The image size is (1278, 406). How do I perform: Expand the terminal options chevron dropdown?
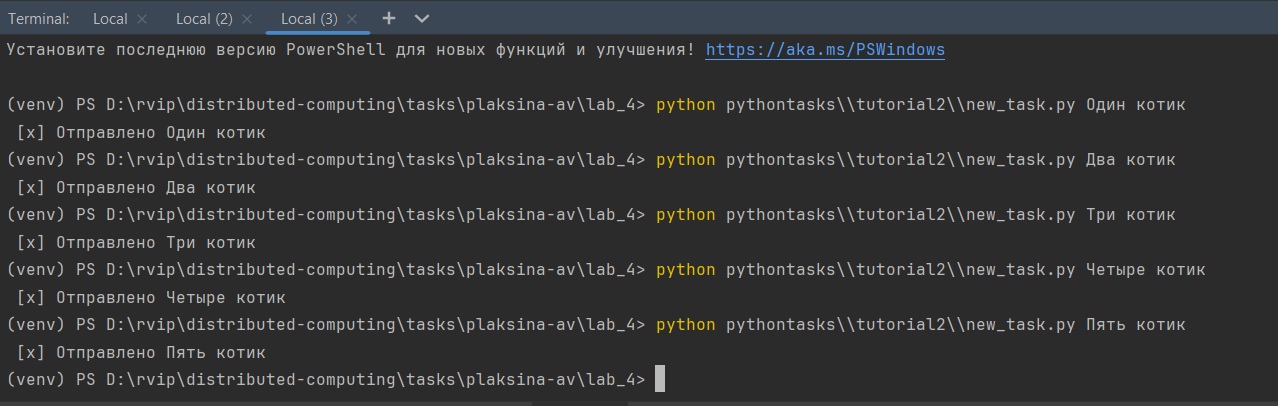(421, 18)
